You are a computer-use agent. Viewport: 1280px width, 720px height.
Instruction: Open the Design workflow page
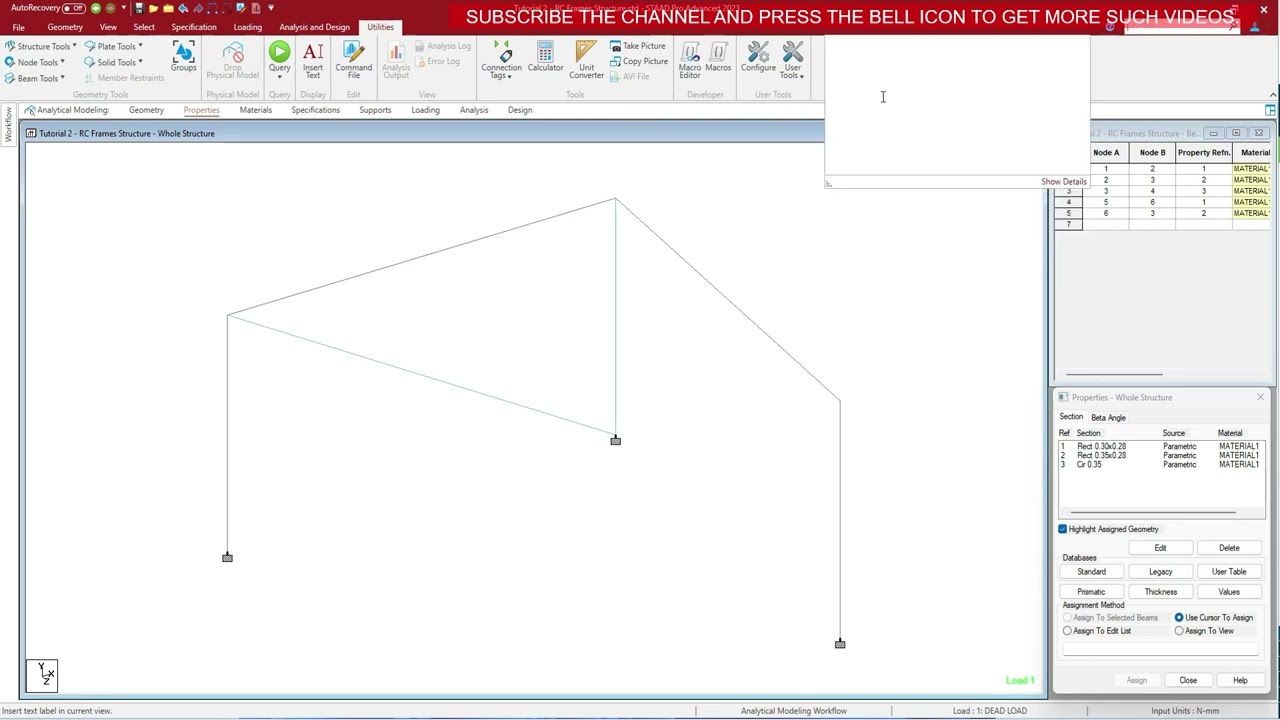point(520,110)
